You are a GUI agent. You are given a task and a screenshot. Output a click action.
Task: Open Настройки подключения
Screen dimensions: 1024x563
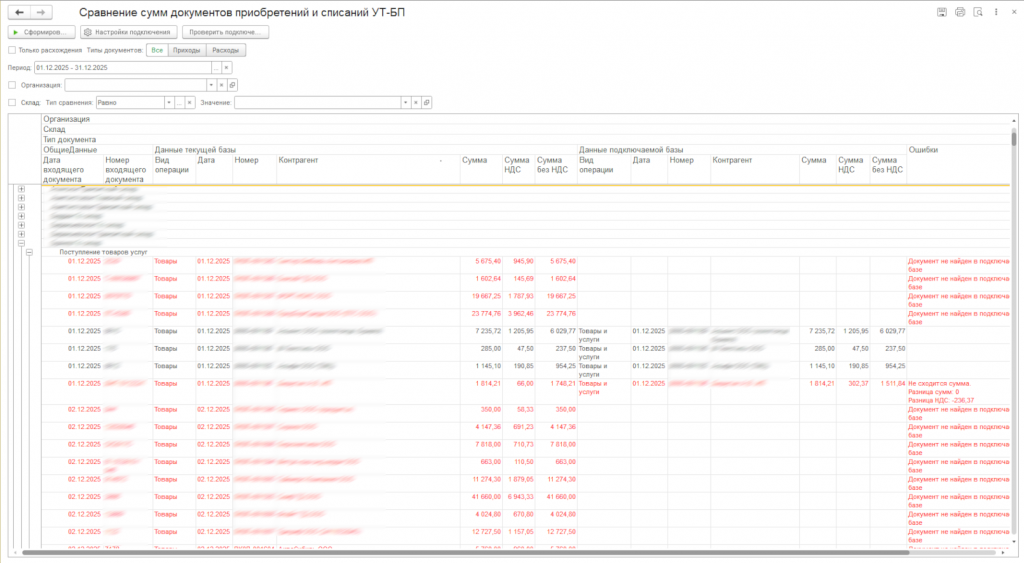pyautogui.click(x=129, y=32)
